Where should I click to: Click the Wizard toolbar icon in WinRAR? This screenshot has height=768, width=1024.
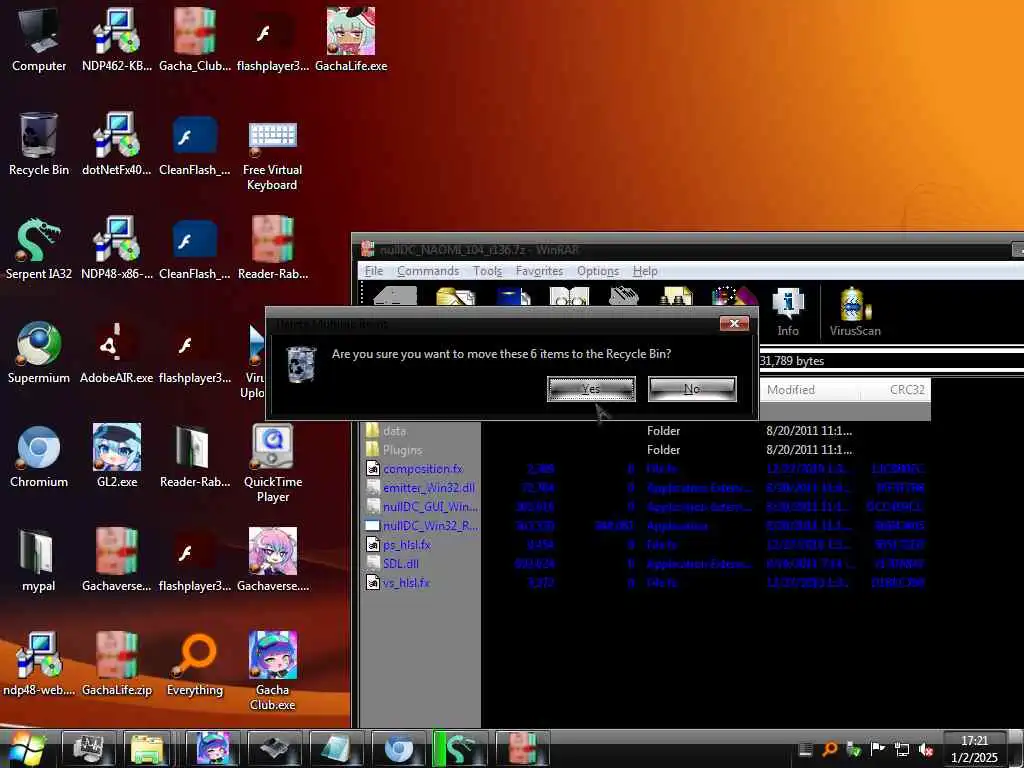coord(735,296)
